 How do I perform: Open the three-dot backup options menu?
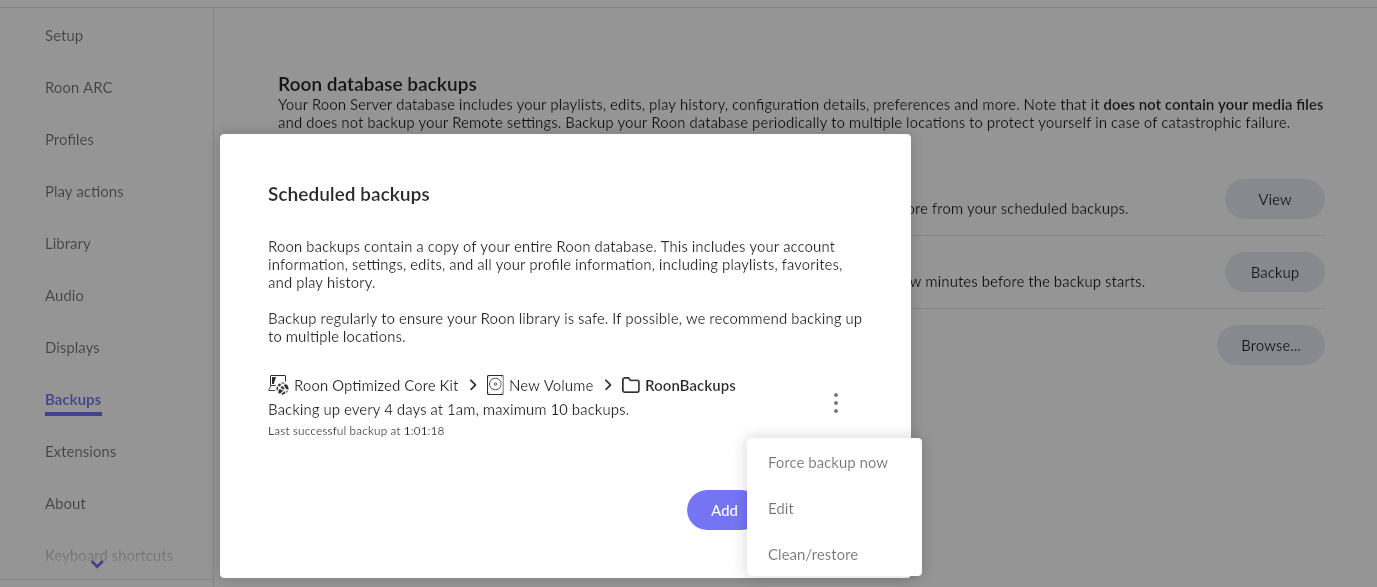(835, 403)
